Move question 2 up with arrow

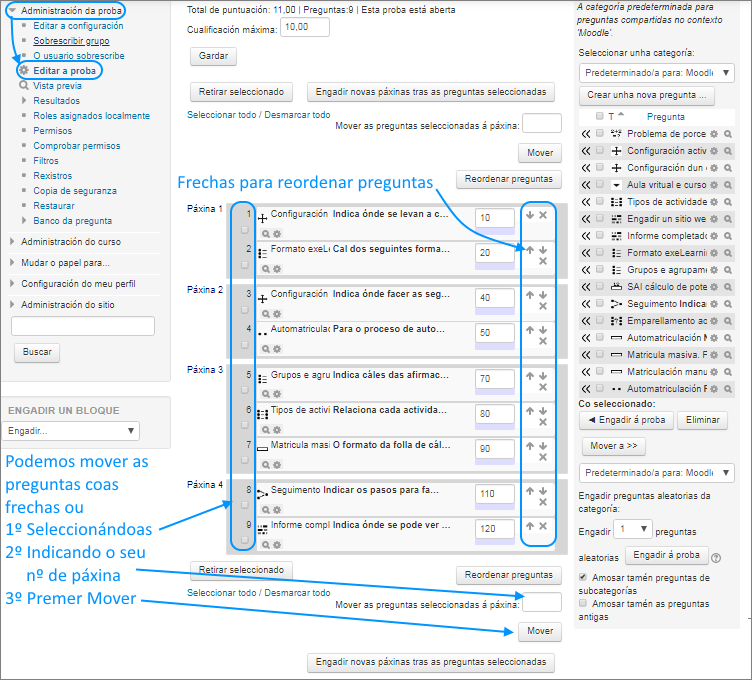pos(530,250)
